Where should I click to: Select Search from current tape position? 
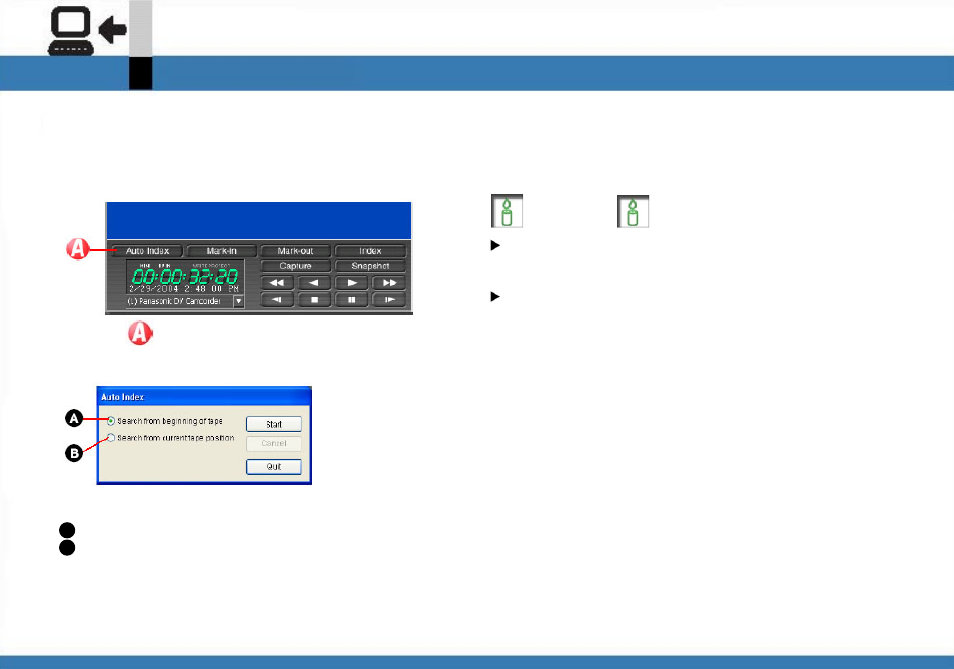click(111, 438)
